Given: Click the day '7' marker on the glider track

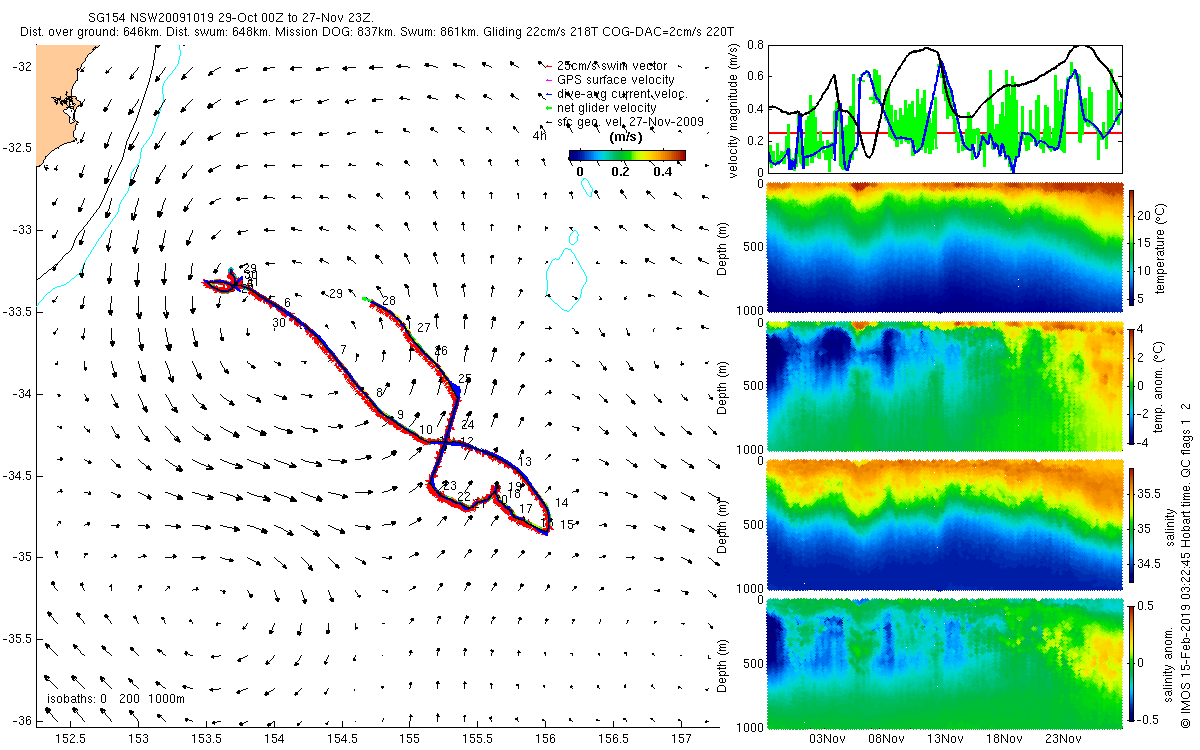Looking at the screenshot, I should [x=343, y=349].
